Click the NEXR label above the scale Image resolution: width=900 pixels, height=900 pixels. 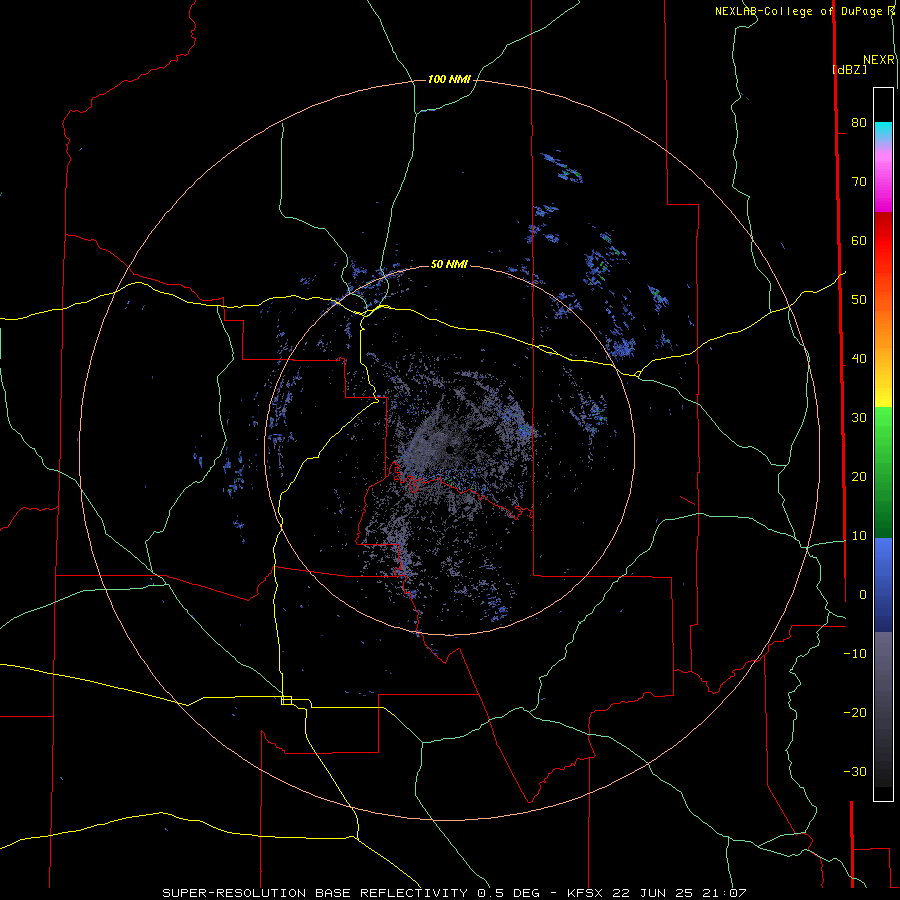click(x=879, y=60)
